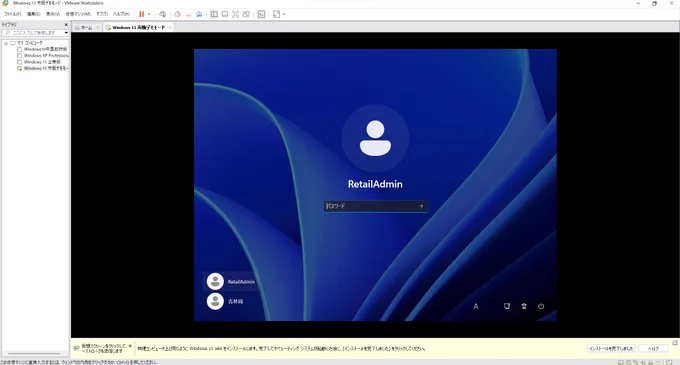Open the ヘルプ menu
This screenshot has height=365, width=680.
pos(121,14)
